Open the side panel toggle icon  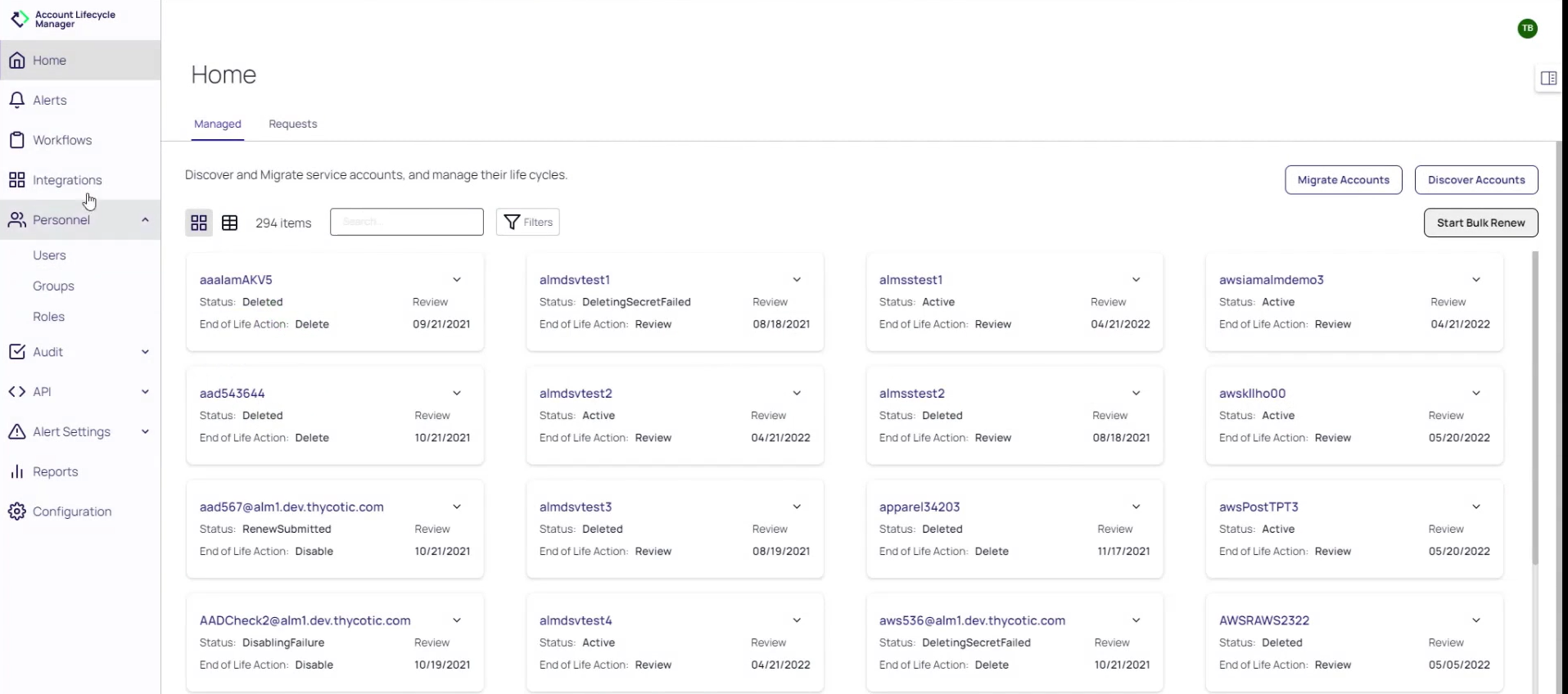click(1548, 79)
